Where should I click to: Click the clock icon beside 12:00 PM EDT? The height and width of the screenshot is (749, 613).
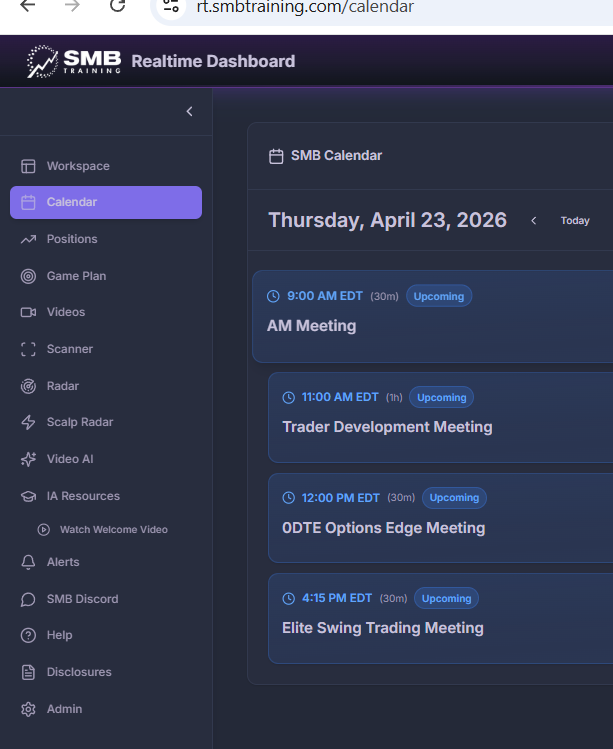coord(289,498)
